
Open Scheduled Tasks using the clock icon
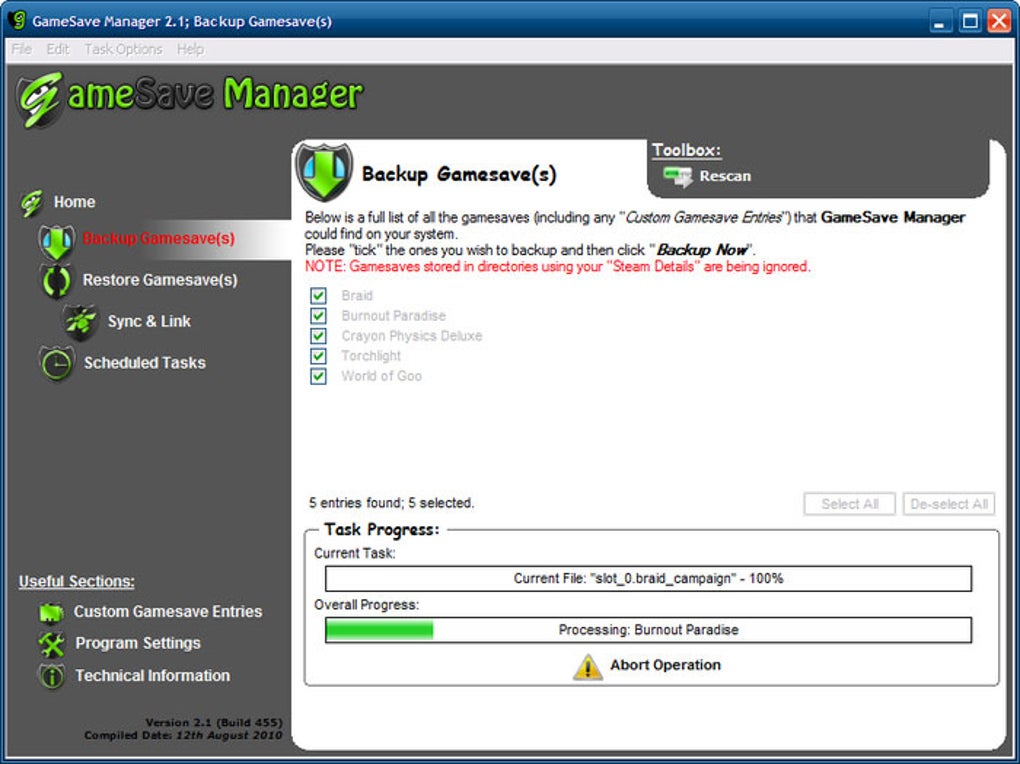point(58,362)
